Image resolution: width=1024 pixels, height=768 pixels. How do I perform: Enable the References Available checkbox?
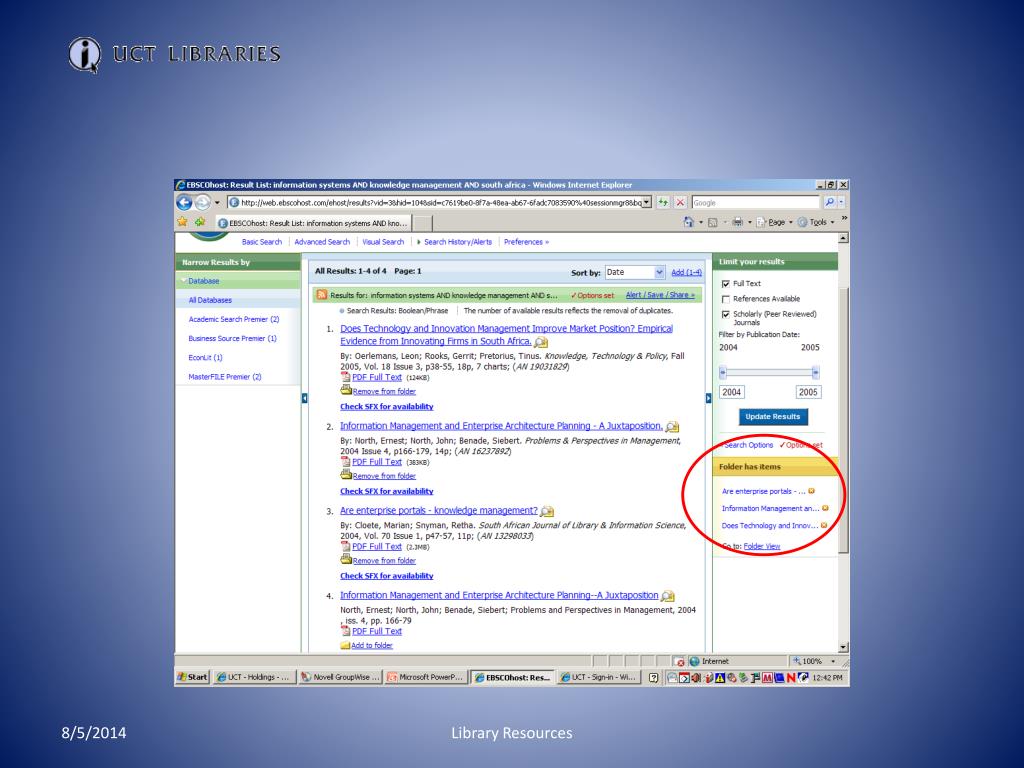[726, 299]
